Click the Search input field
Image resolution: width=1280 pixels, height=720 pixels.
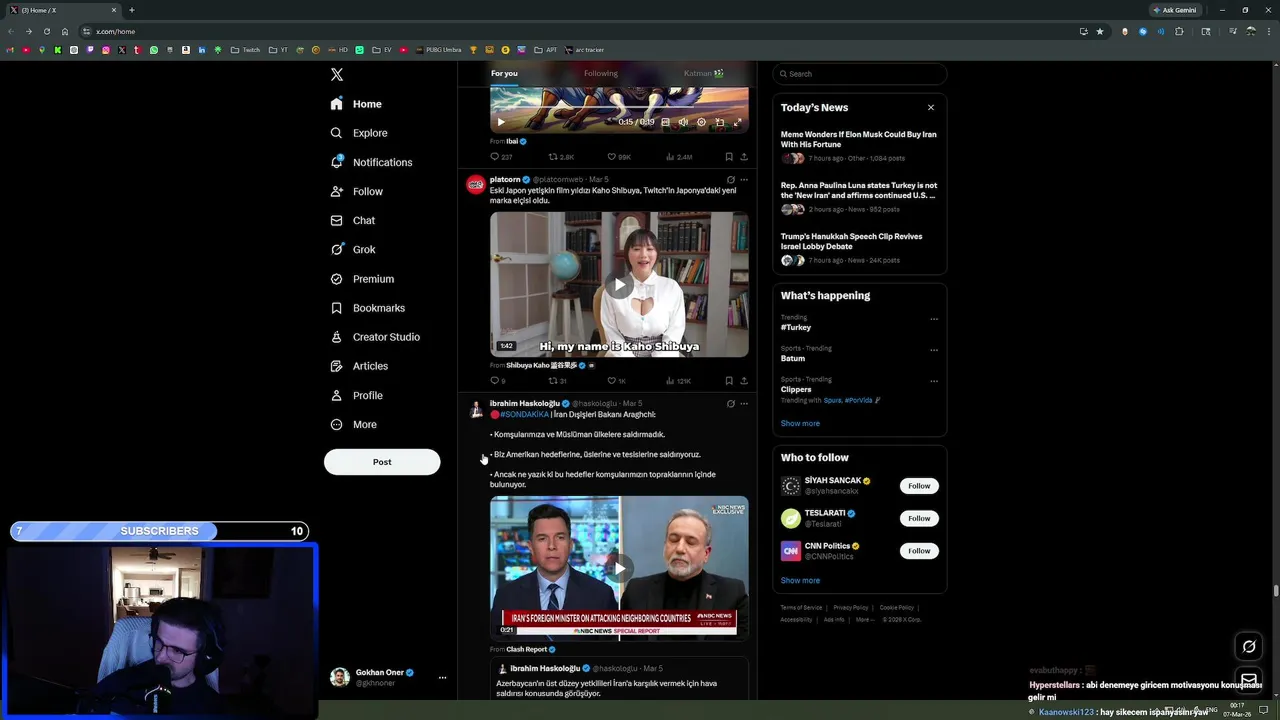859,74
